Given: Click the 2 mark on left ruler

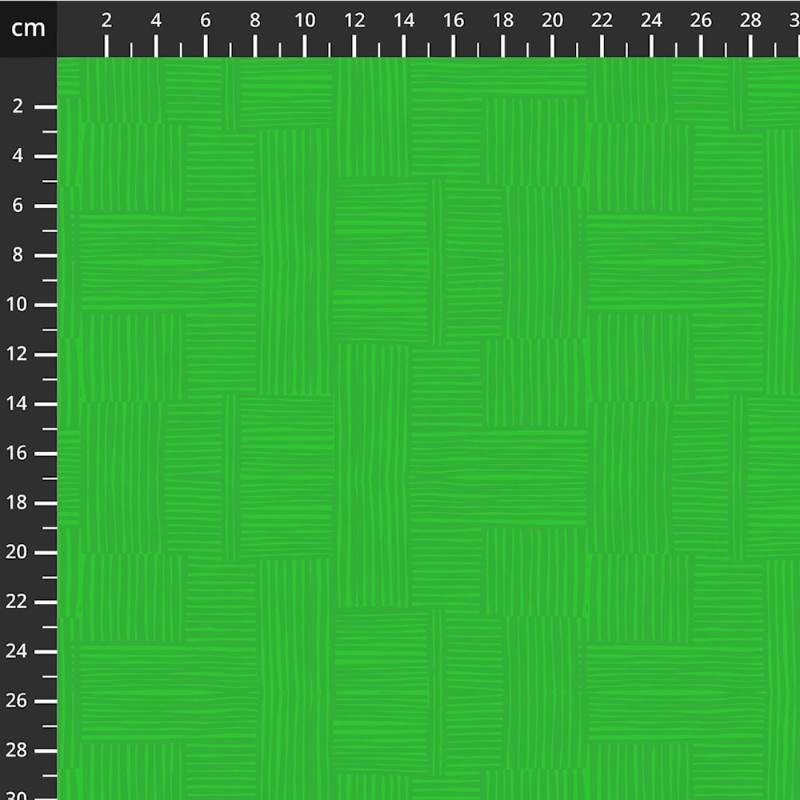Looking at the screenshot, I should 20,107.
